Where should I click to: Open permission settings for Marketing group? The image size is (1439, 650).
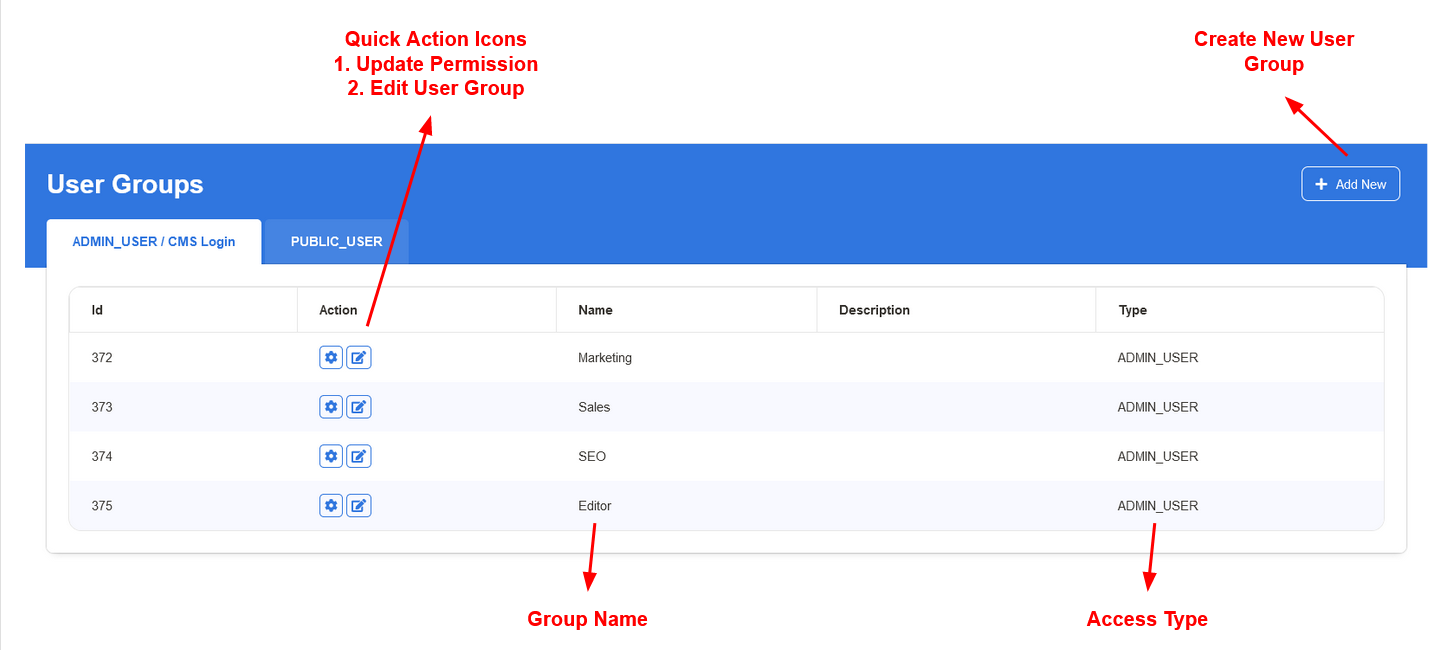point(331,357)
